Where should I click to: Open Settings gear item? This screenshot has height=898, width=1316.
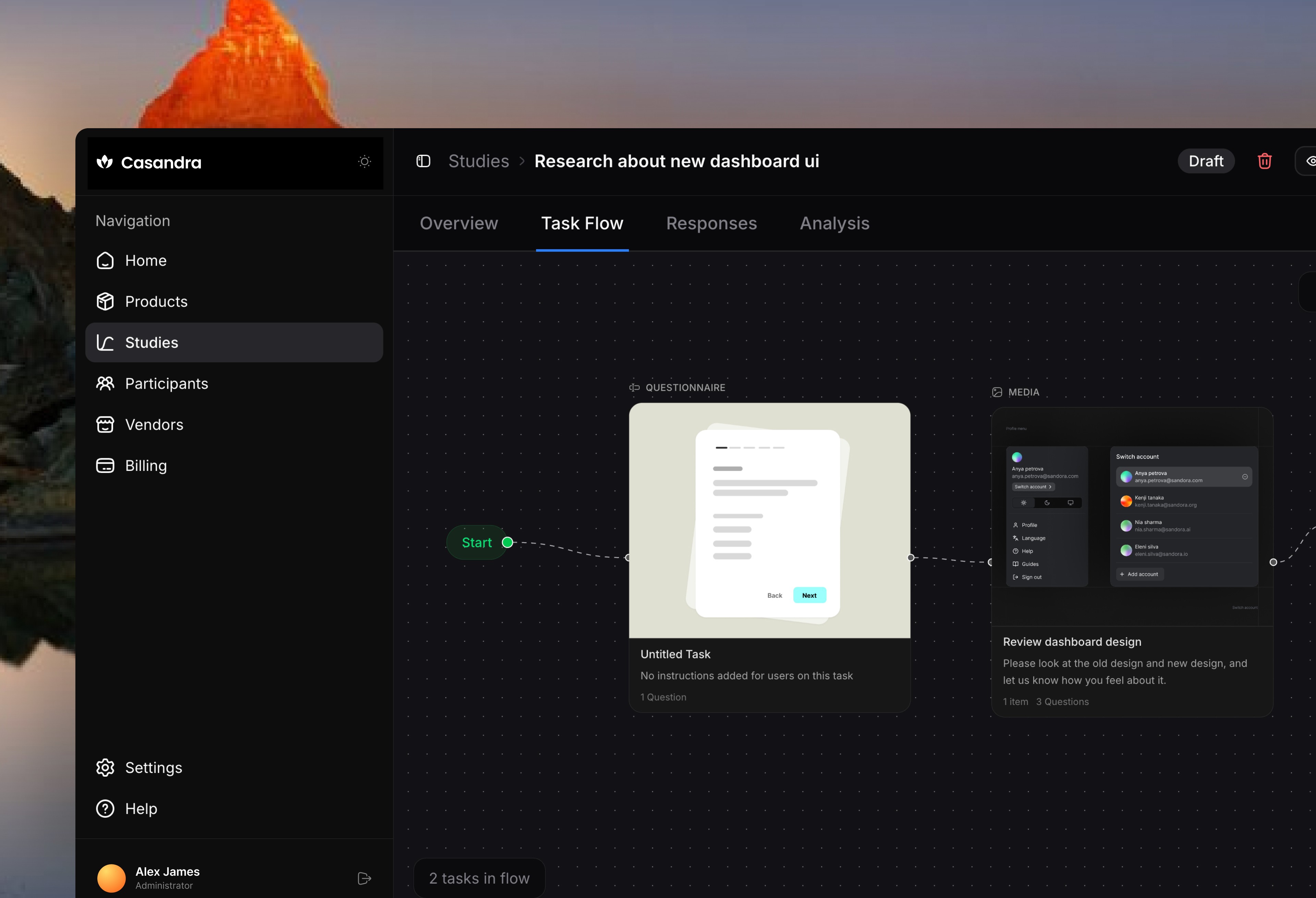coord(153,768)
